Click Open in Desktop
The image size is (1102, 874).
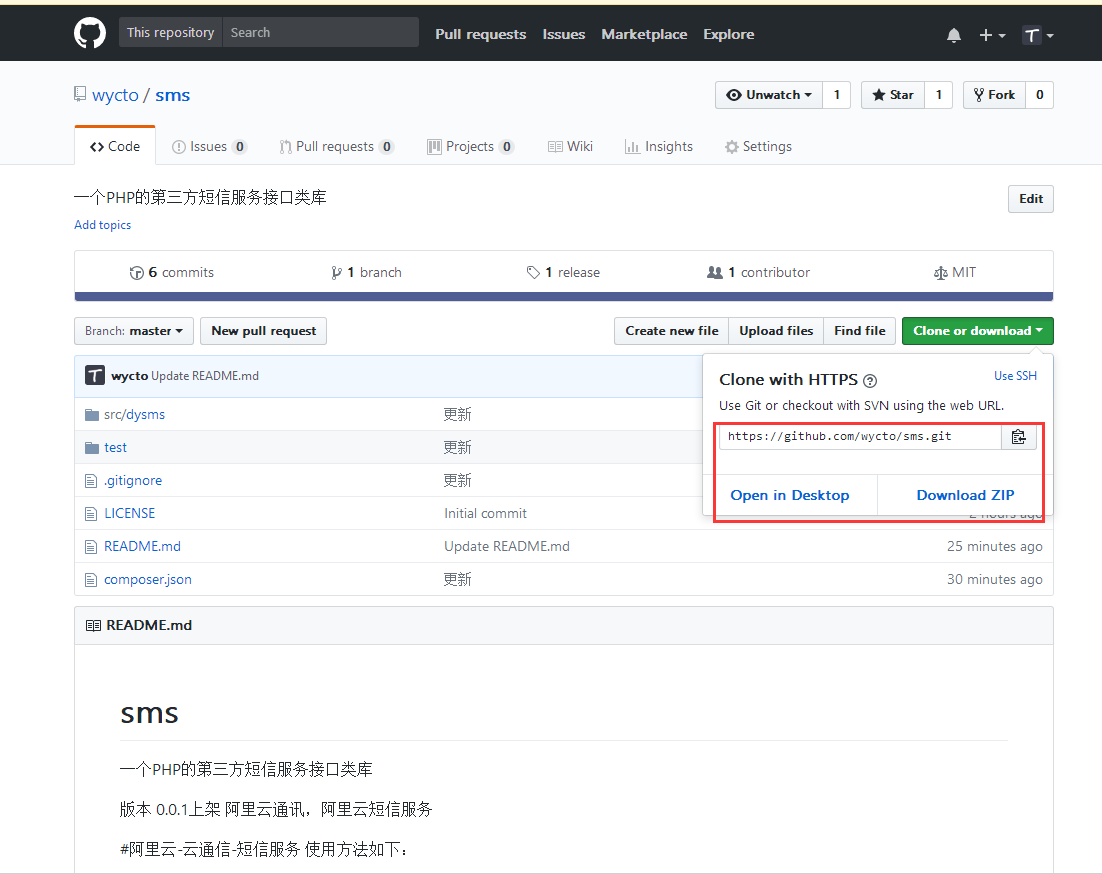pyautogui.click(x=790, y=495)
